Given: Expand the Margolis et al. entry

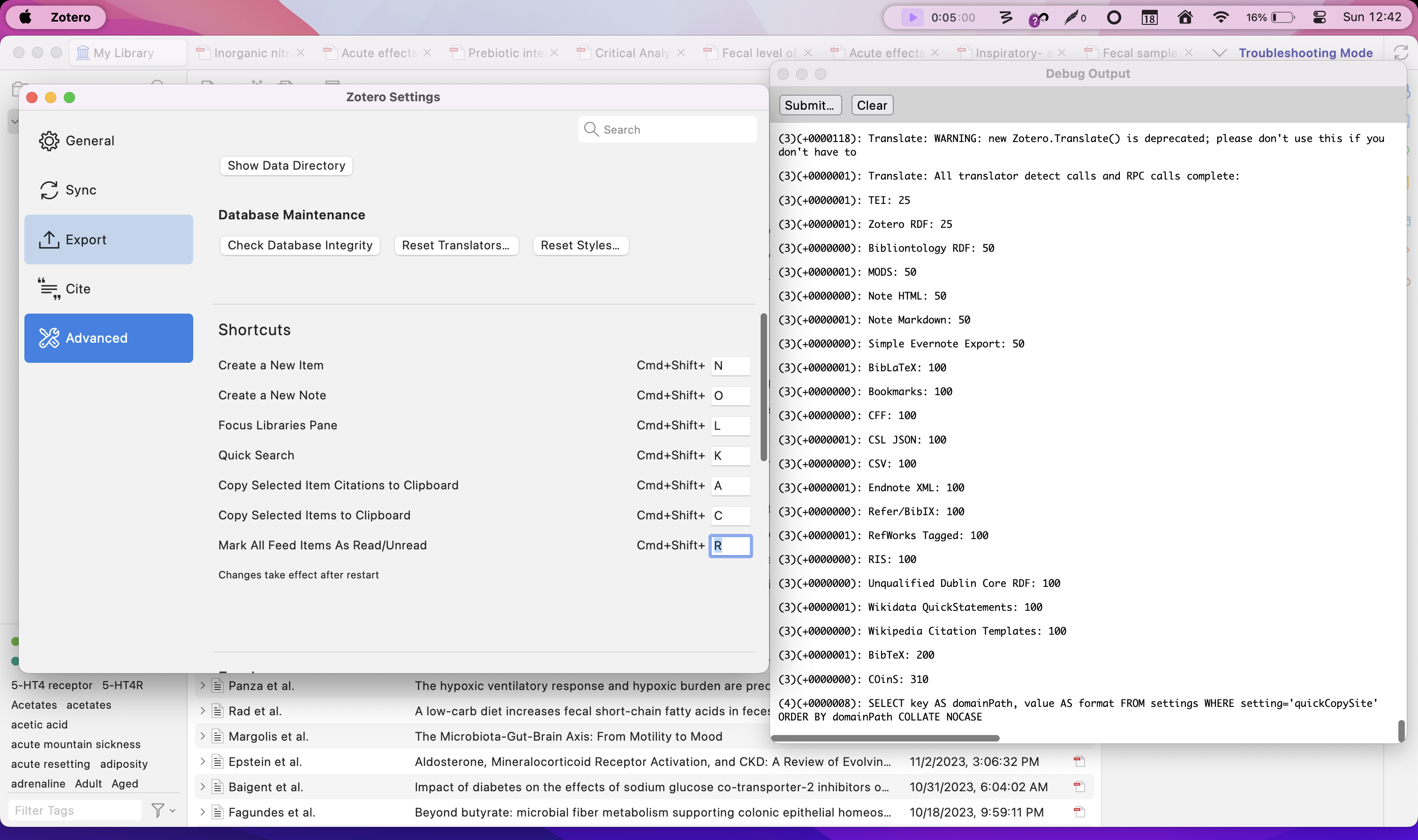Looking at the screenshot, I should 203,736.
